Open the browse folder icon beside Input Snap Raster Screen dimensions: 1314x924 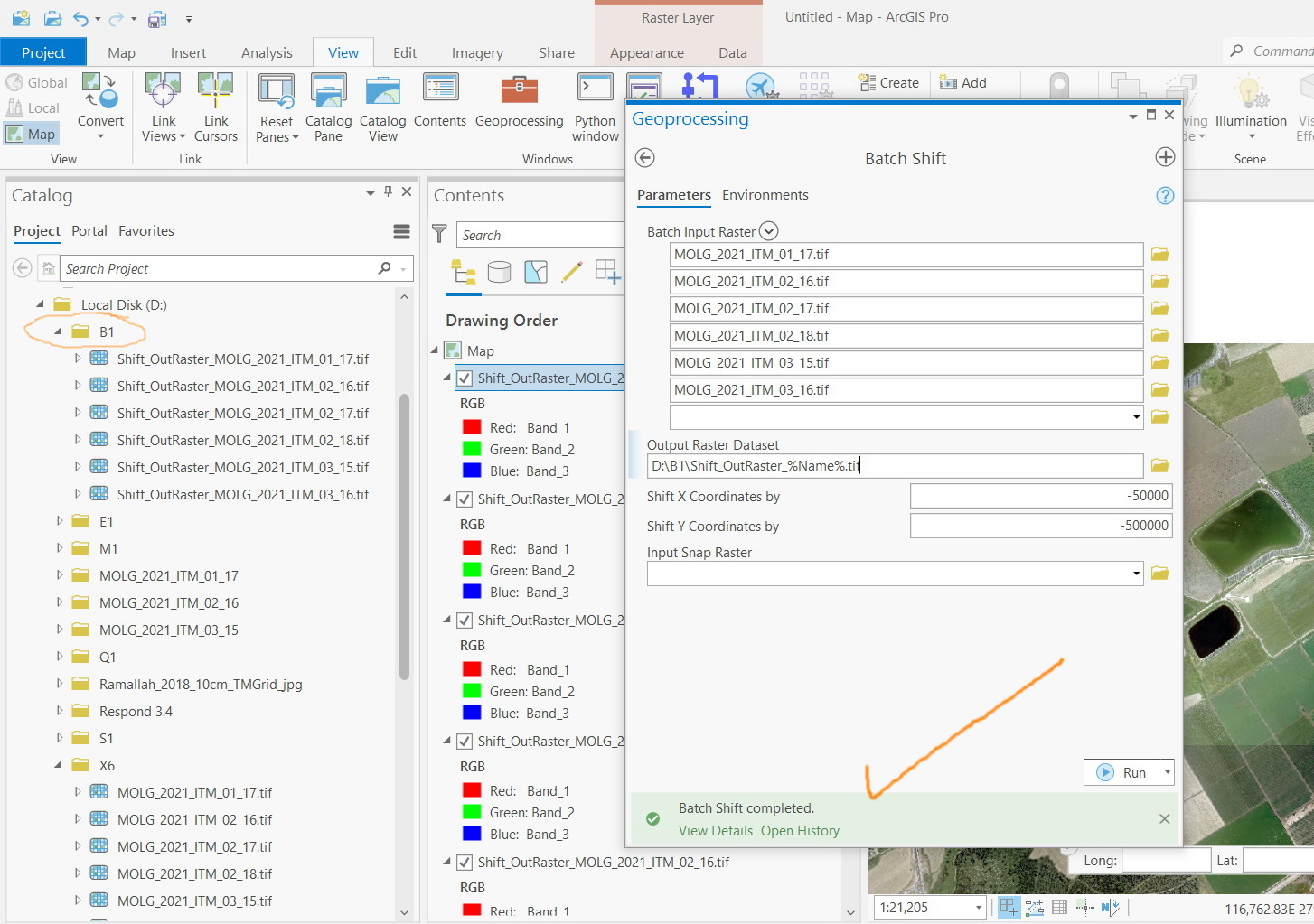[1160, 573]
